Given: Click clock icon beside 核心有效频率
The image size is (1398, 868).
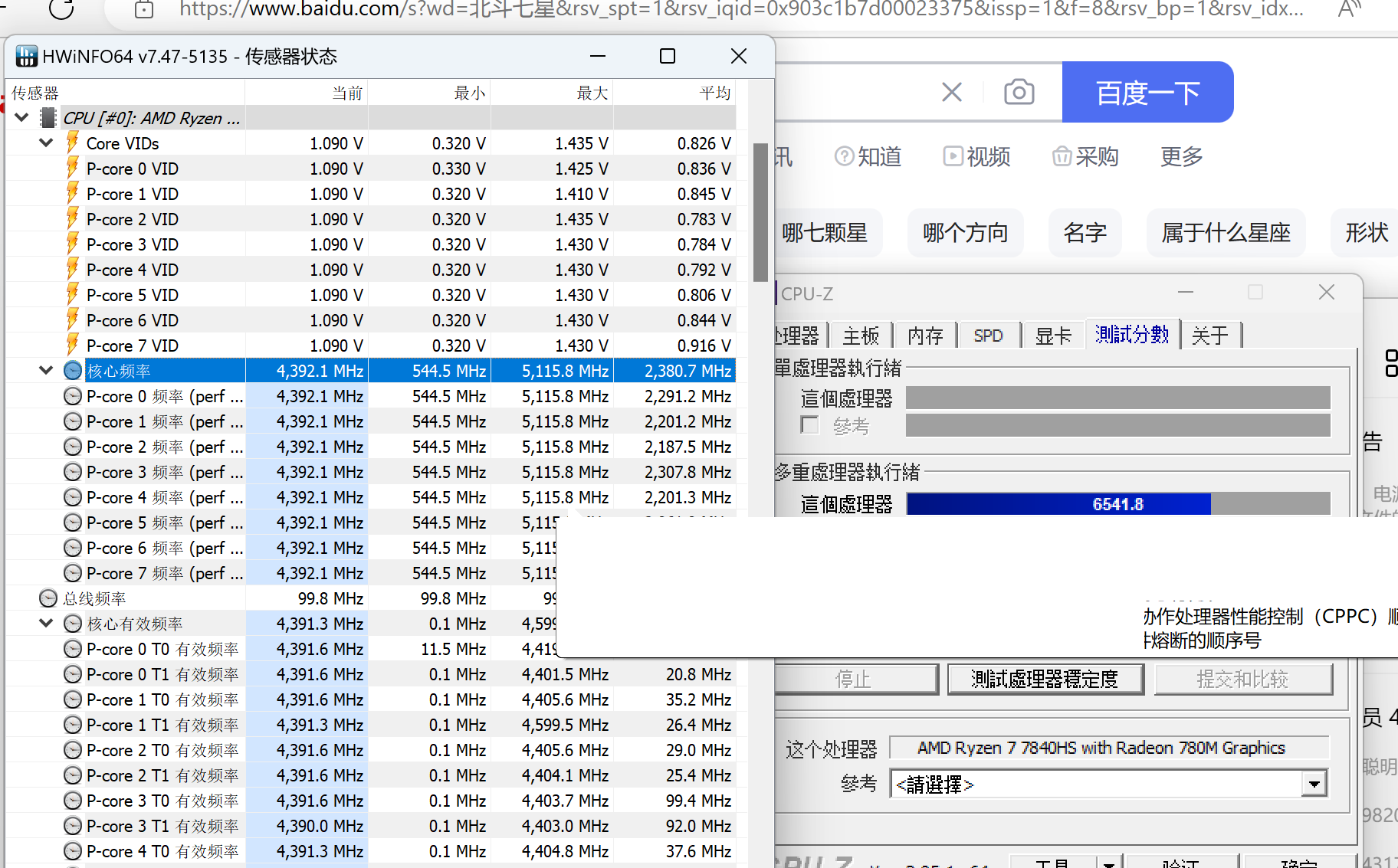Looking at the screenshot, I should point(73,624).
